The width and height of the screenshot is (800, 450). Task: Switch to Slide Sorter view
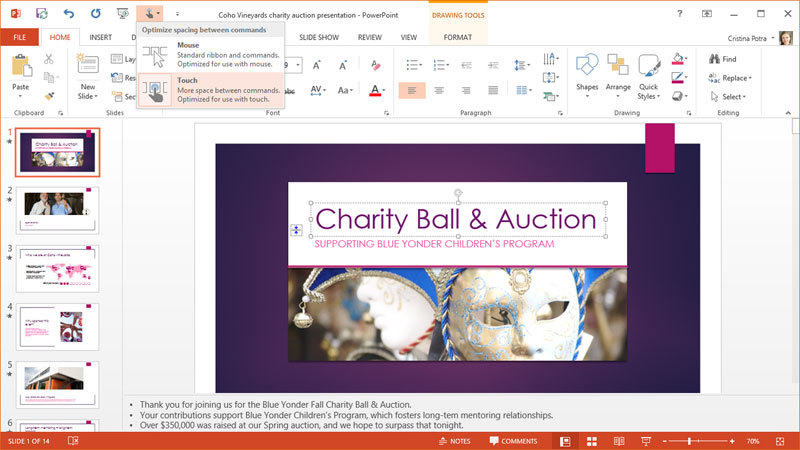click(591, 441)
